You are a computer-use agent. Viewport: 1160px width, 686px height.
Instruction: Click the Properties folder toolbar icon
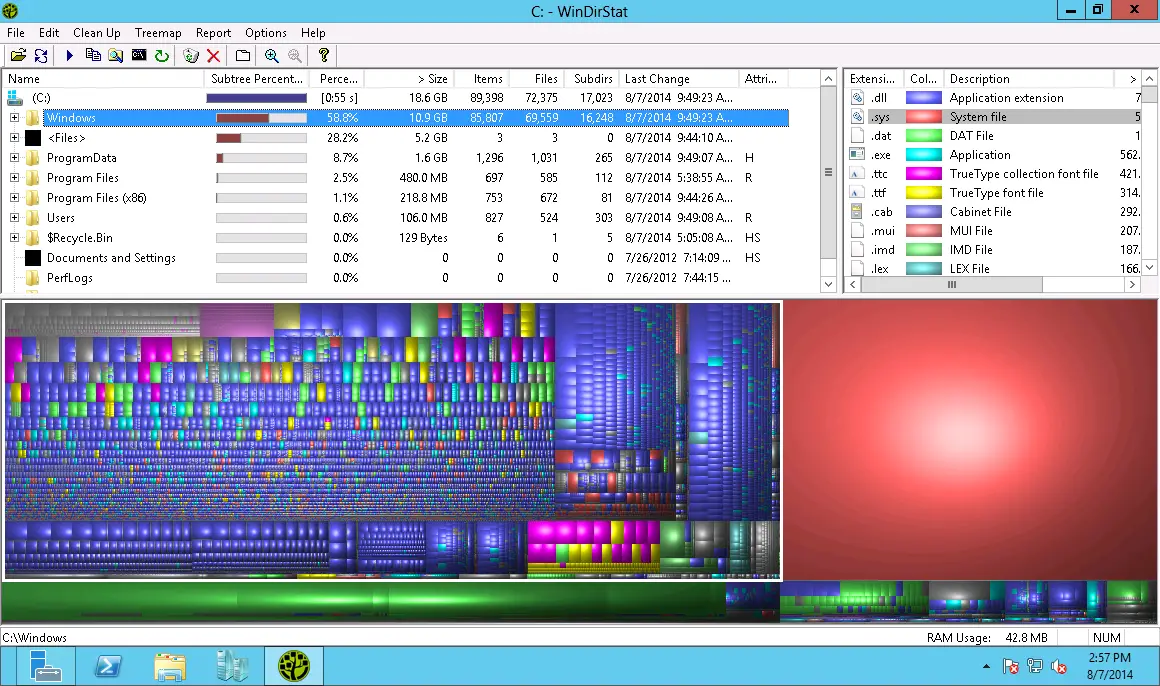(x=243, y=56)
